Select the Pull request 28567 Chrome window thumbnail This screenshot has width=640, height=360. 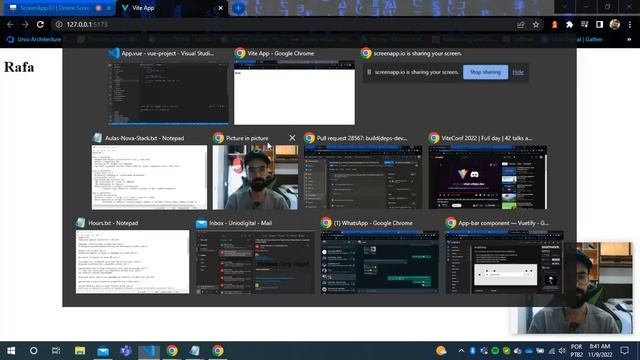[363, 178]
